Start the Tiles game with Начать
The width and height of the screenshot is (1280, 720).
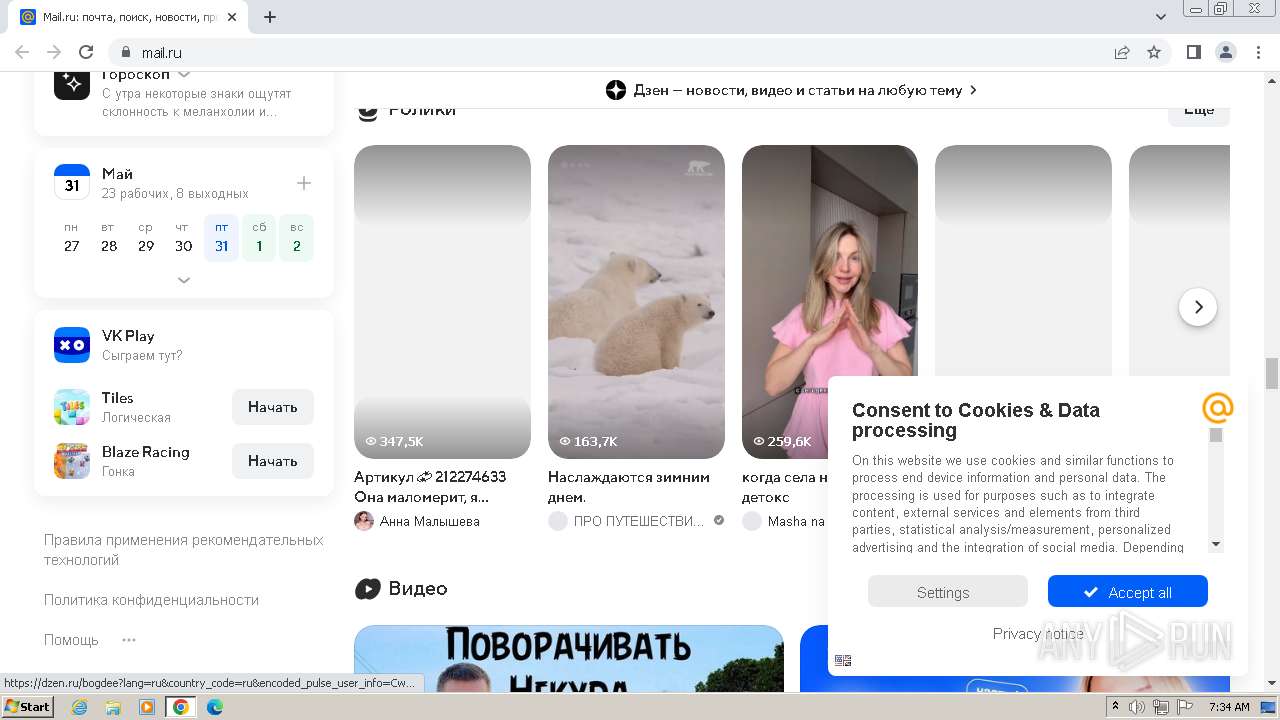pos(273,407)
